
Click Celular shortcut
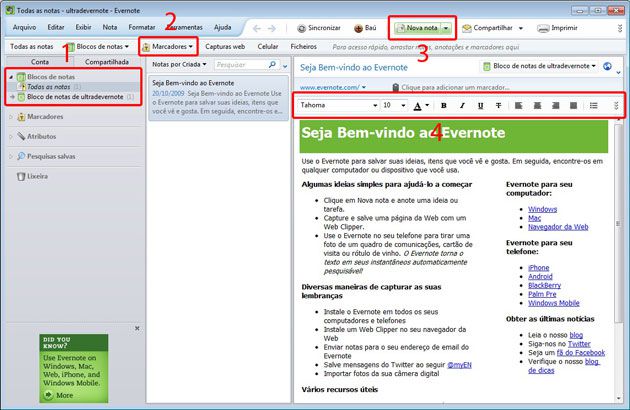click(x=268, y=47)
